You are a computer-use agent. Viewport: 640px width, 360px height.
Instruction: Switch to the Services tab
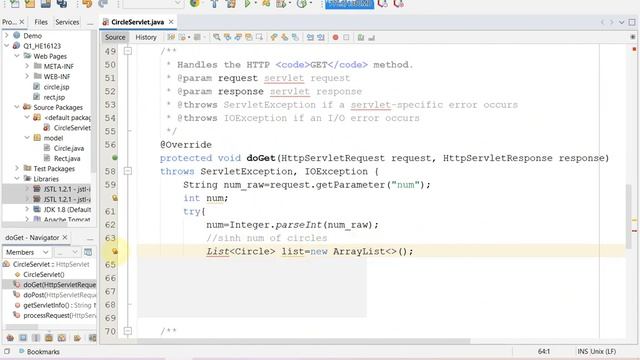point(67,22)
